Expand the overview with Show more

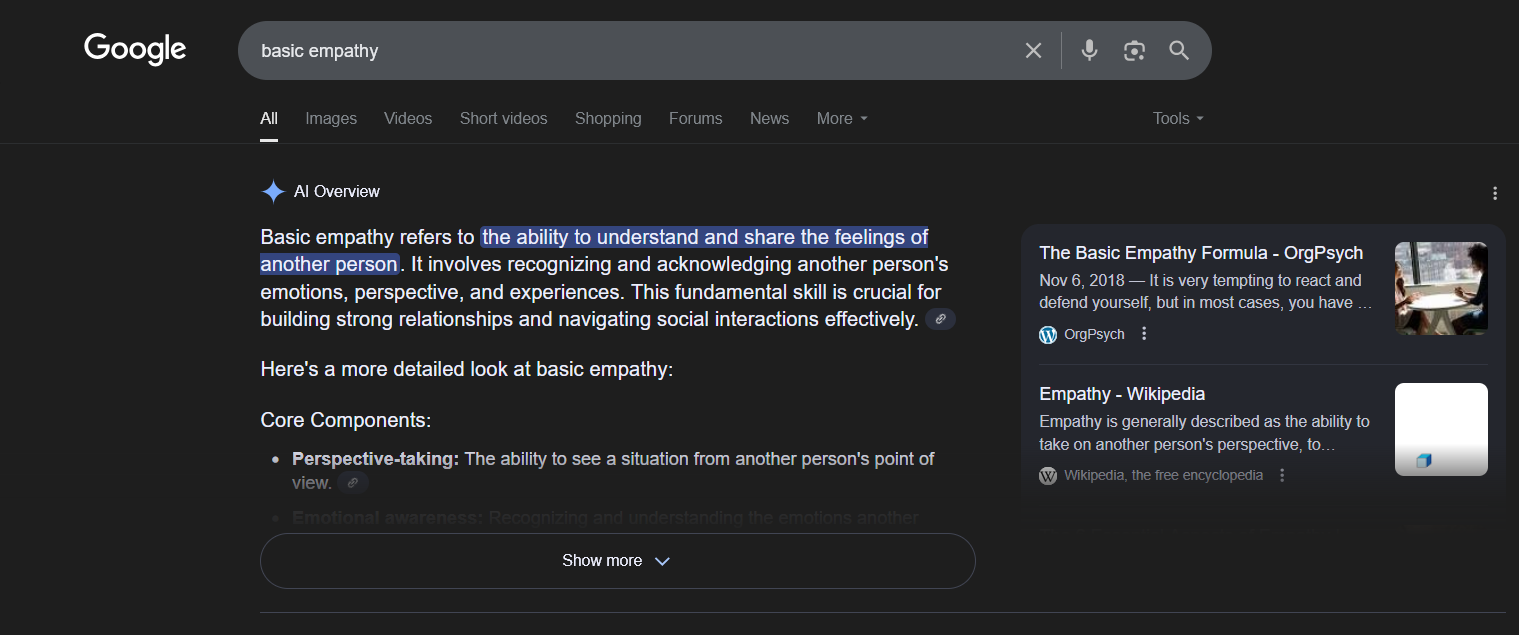point(617,561)
